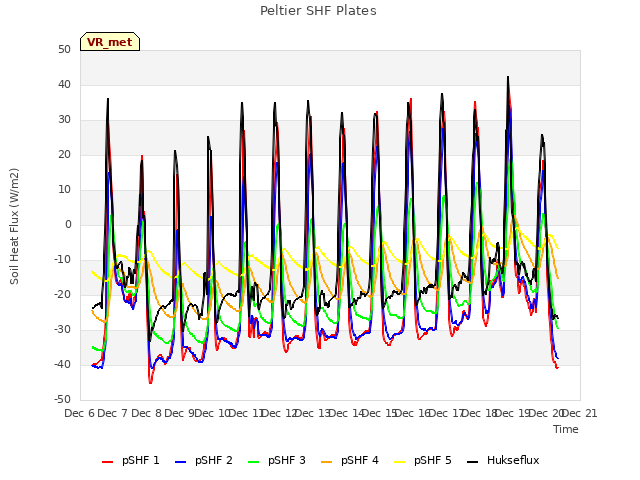Click the 50 y-axis tick label
Viewport: 640px width, 480px height.
tap(64, 50)
